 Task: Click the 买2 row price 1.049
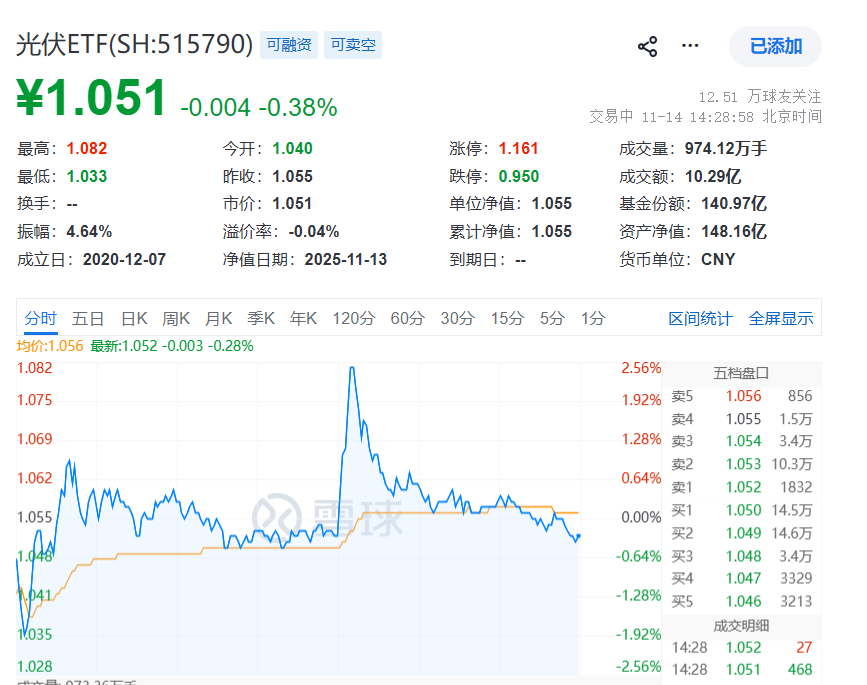(x=743, y=533)
